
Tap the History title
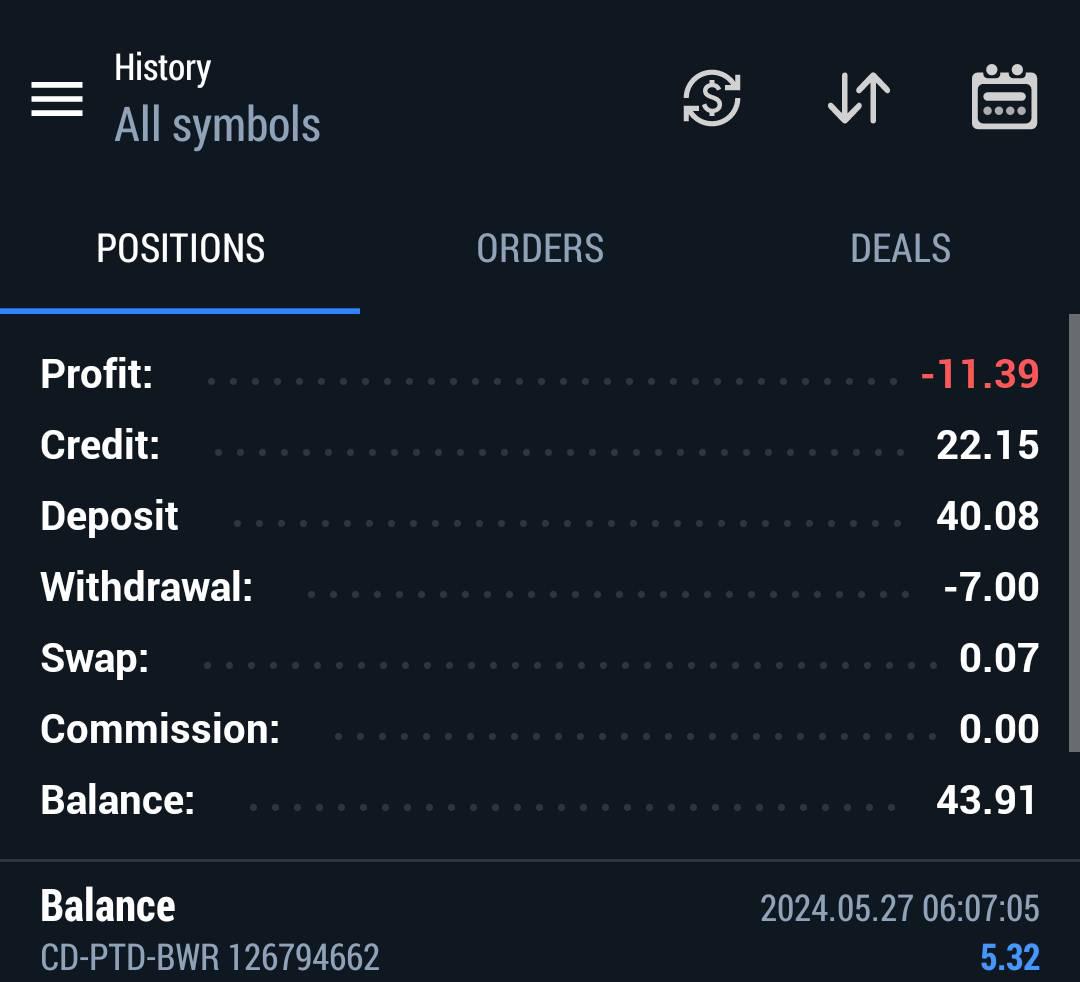[163, 67]
